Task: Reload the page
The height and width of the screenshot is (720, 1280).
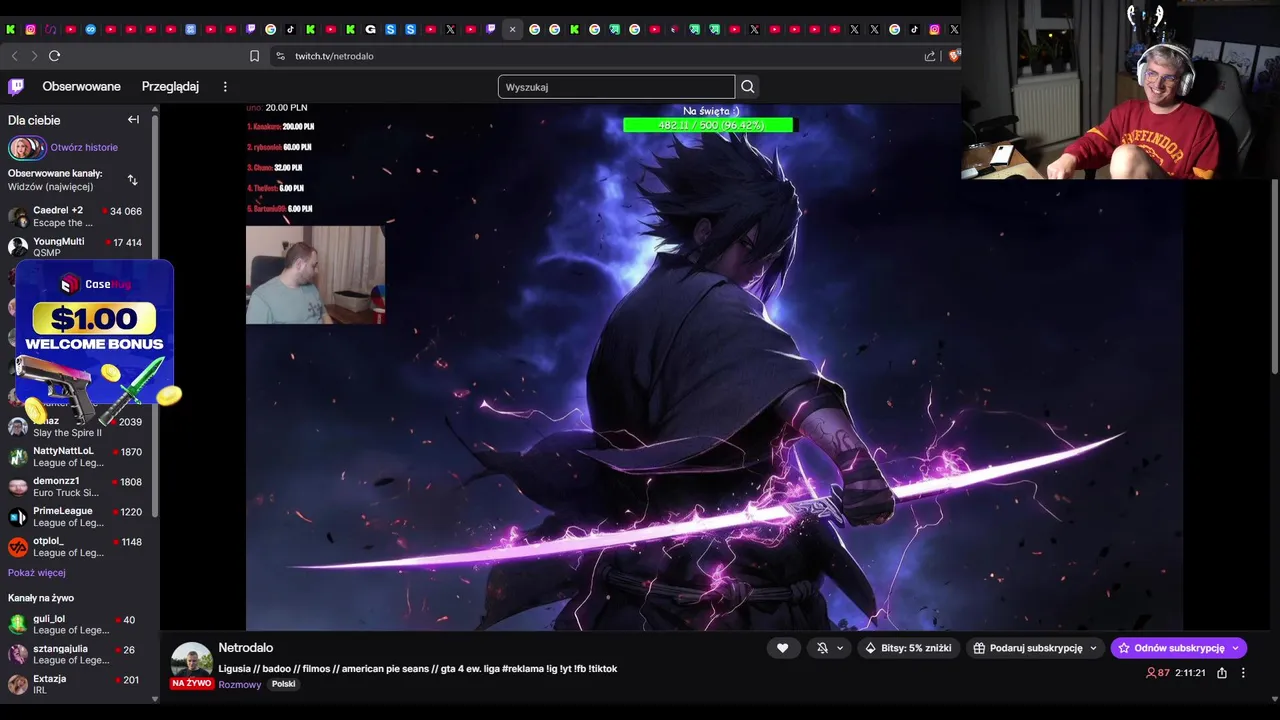Action: click(55, 56)
